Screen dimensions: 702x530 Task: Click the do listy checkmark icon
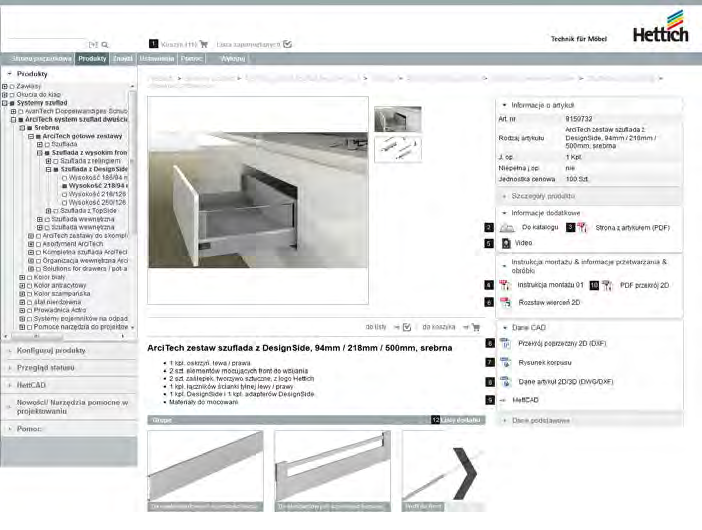[407, 327]
